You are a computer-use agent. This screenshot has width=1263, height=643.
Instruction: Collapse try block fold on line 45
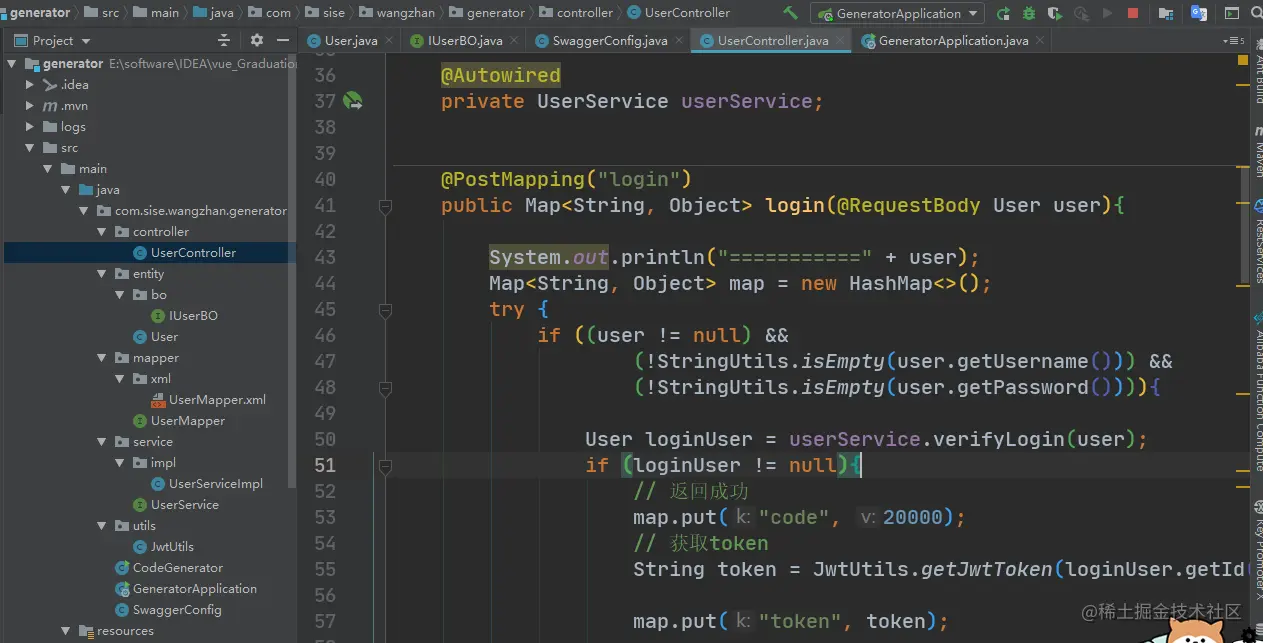tap(385, 310)
